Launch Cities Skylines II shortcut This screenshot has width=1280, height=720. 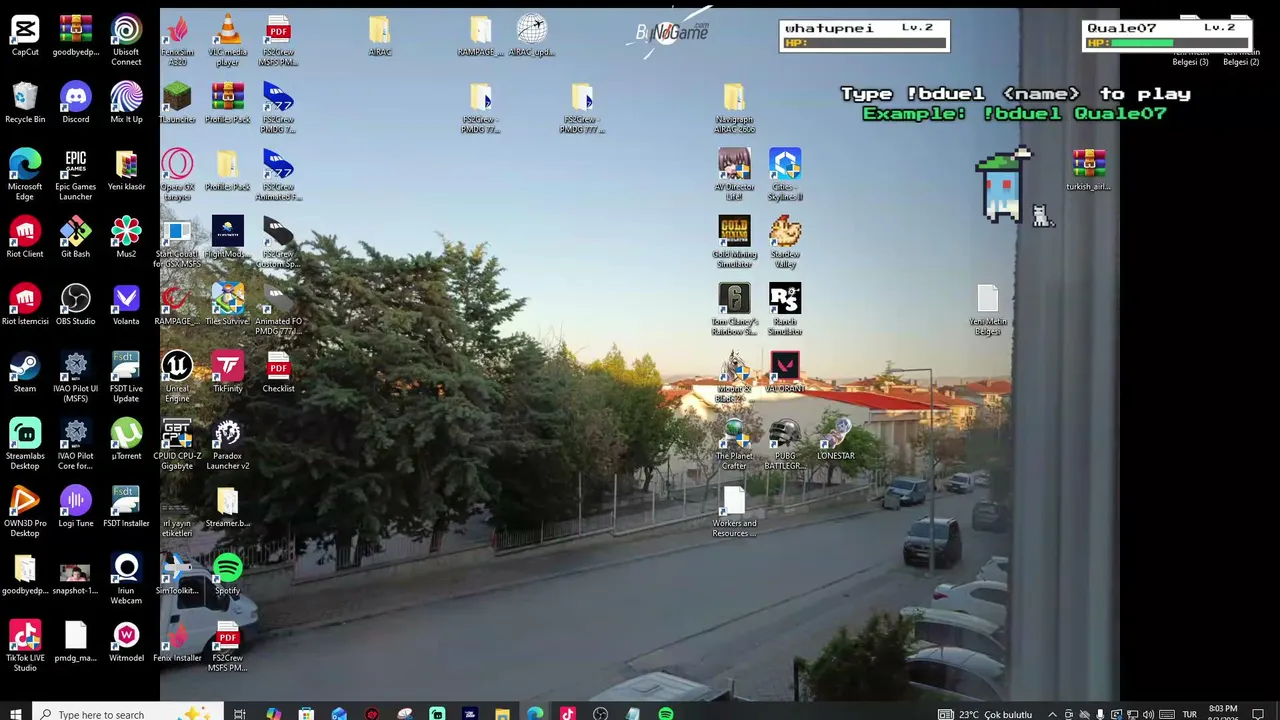pos(785,175)
